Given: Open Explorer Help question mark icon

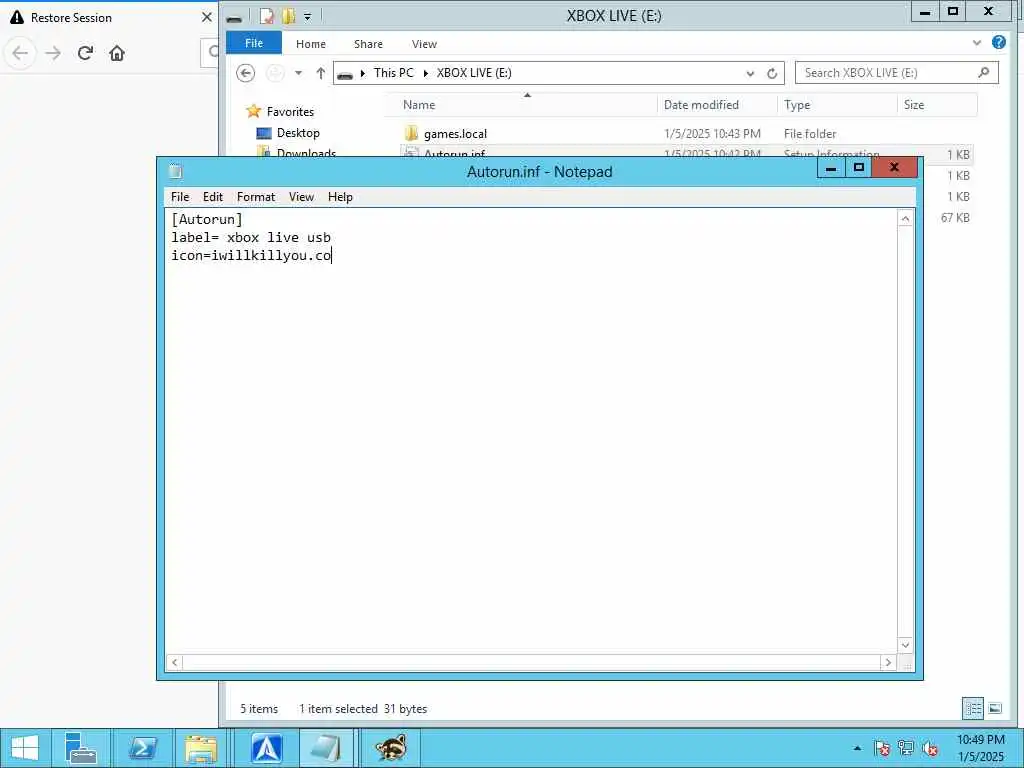Looking at the screenshot, I should click(999, 42).
